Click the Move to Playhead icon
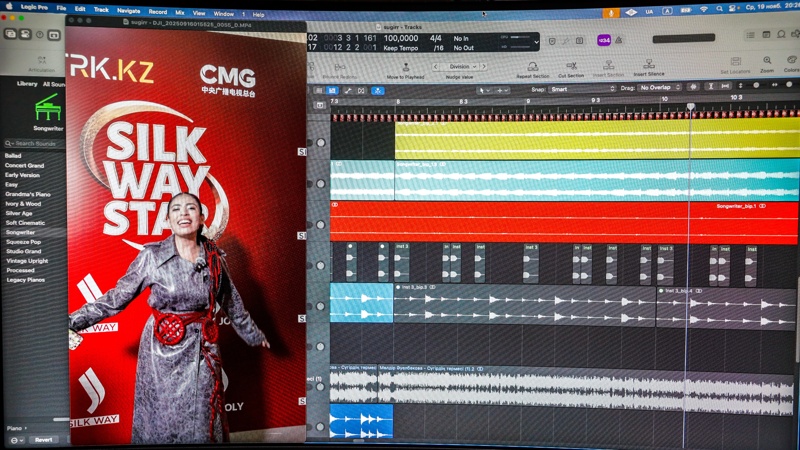This screenshot has height=450, width=800. pyautogui.click(x=406, y=67)
